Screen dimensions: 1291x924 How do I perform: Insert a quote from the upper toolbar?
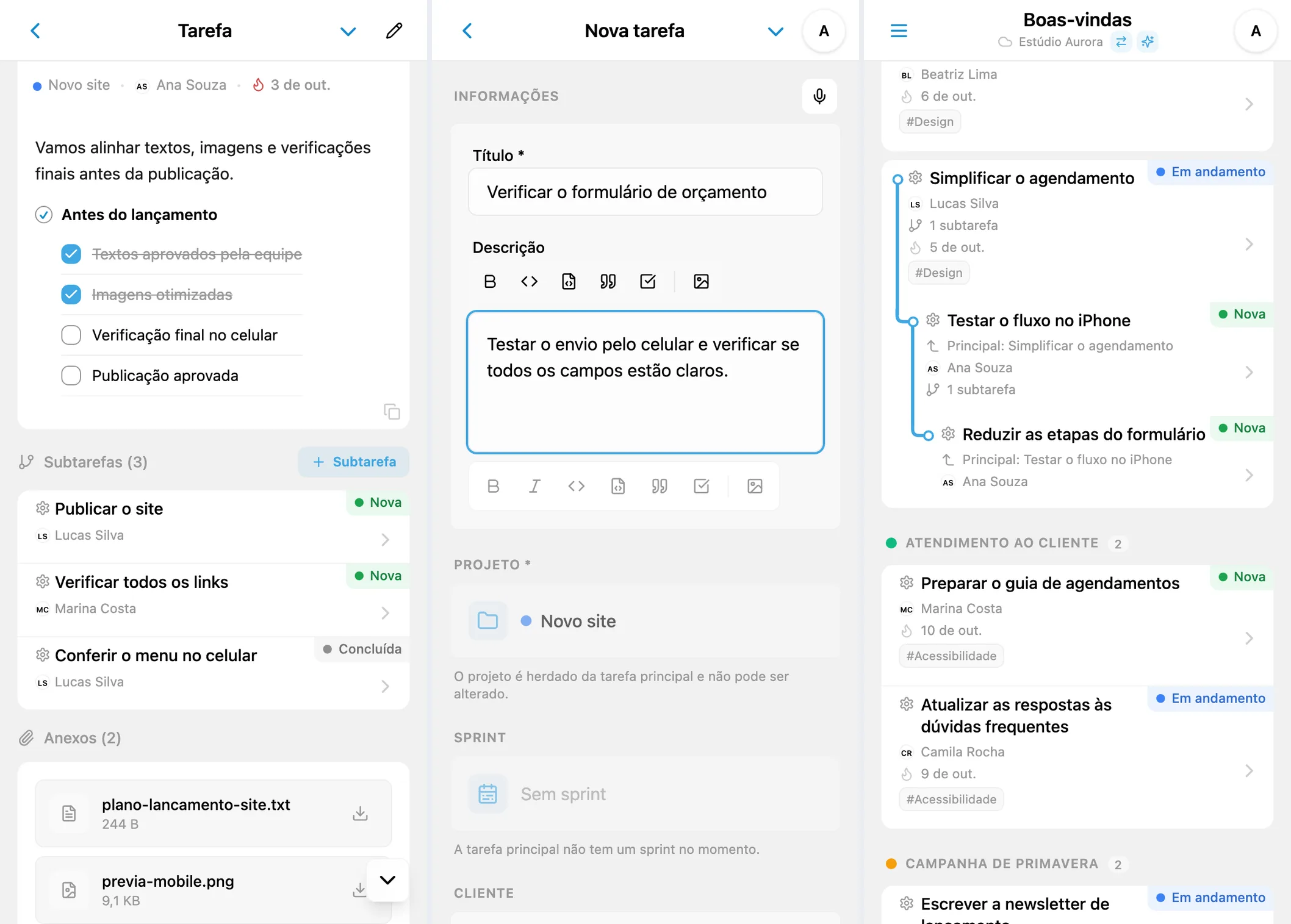click(x=608, y=281)
